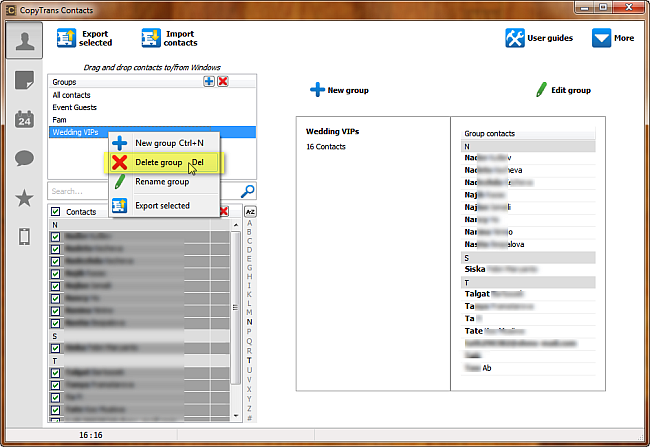650x447 pixels.
Task: Open the Contacts sidebar tab
Action: 24,41
